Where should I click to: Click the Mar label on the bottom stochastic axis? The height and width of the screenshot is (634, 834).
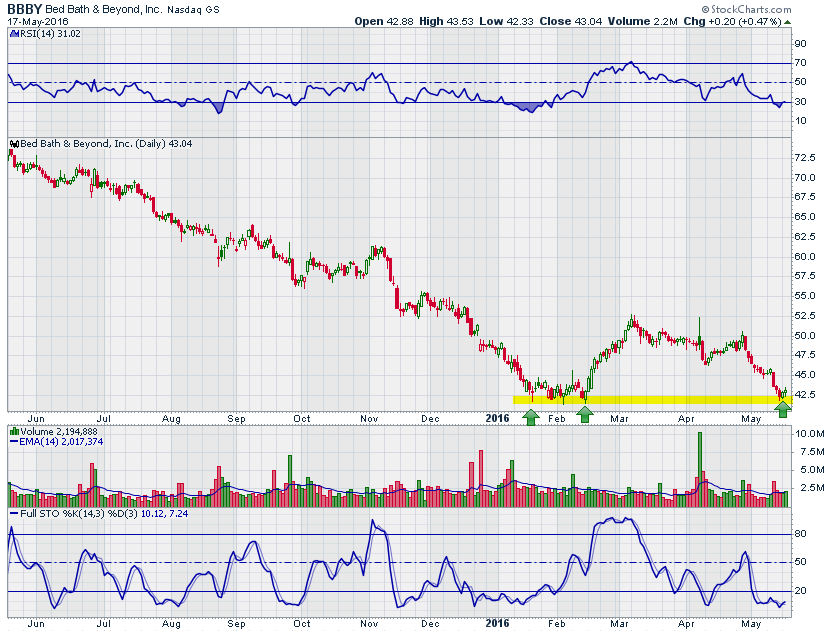(620, 624)
